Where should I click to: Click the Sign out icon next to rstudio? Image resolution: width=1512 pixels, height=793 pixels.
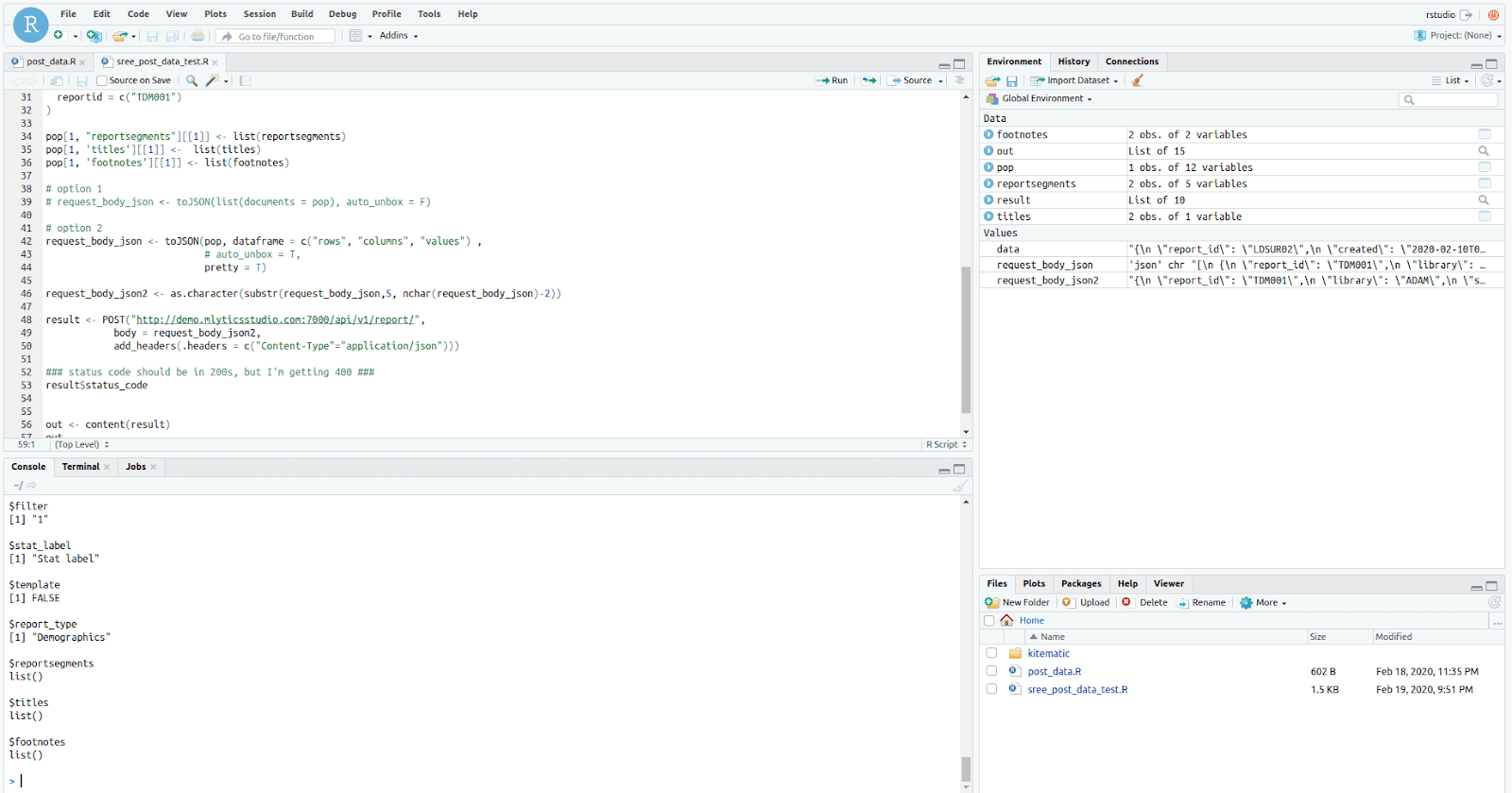pos(1466,14)
